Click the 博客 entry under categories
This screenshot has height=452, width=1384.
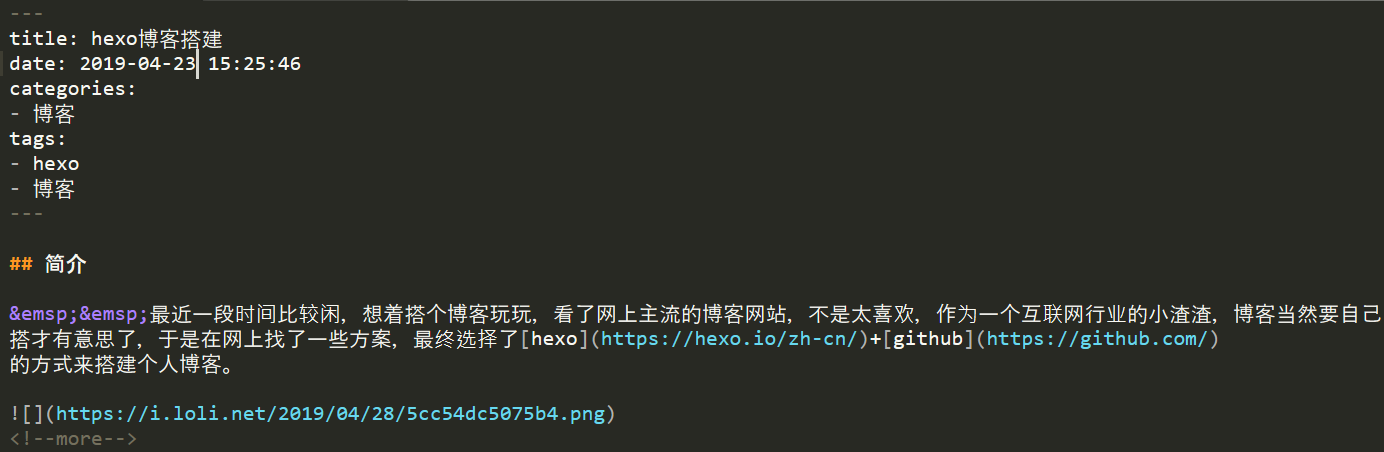tap(54, 114)
